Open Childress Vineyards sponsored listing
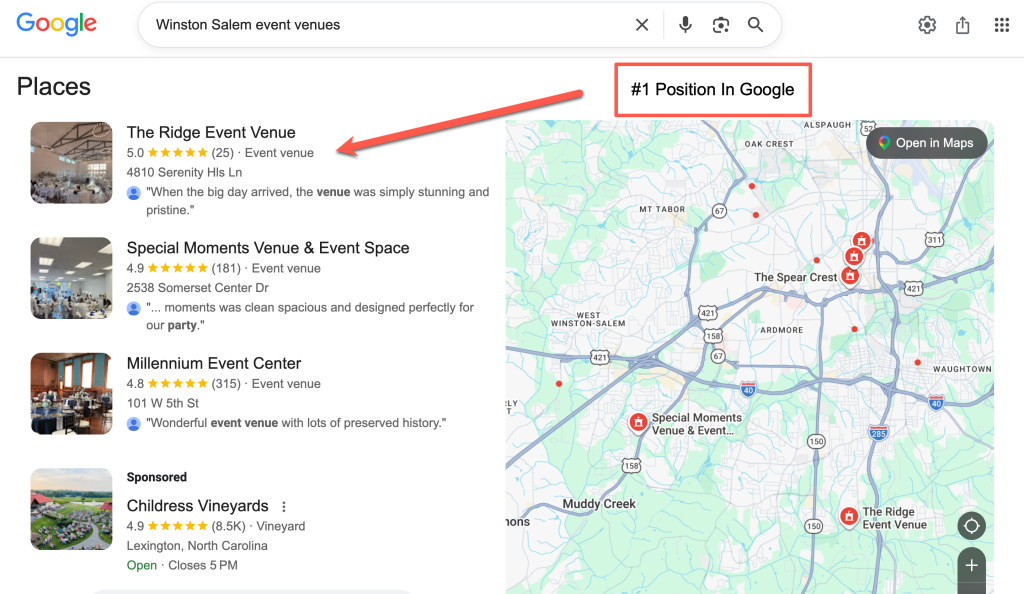 tap(197, 506)
